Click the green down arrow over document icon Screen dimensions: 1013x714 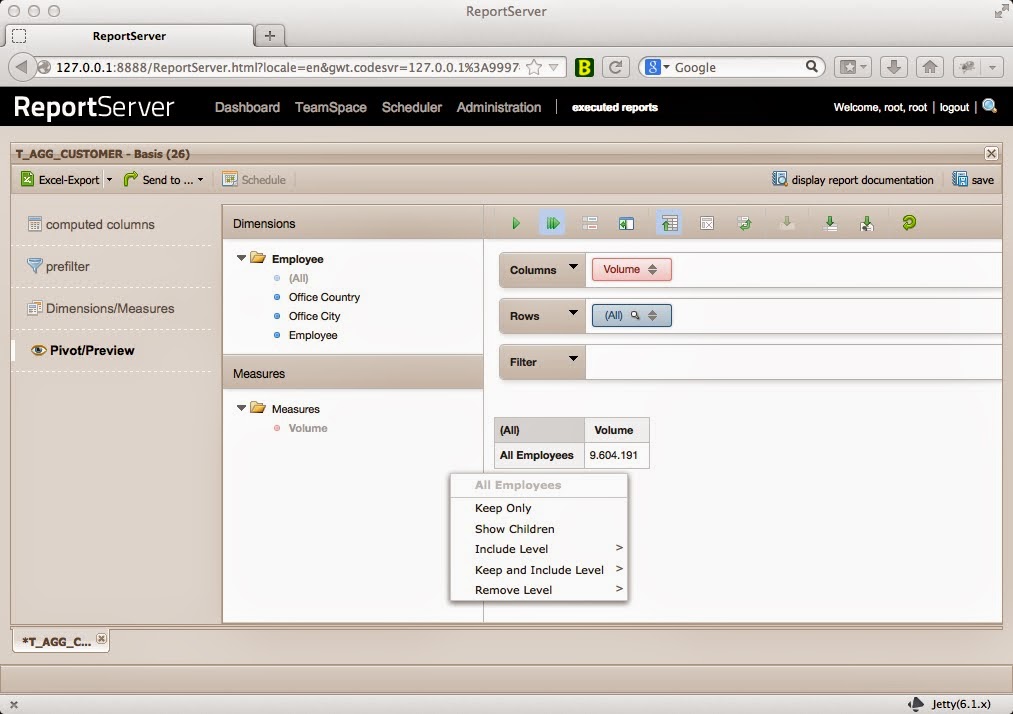pos(867,224)
